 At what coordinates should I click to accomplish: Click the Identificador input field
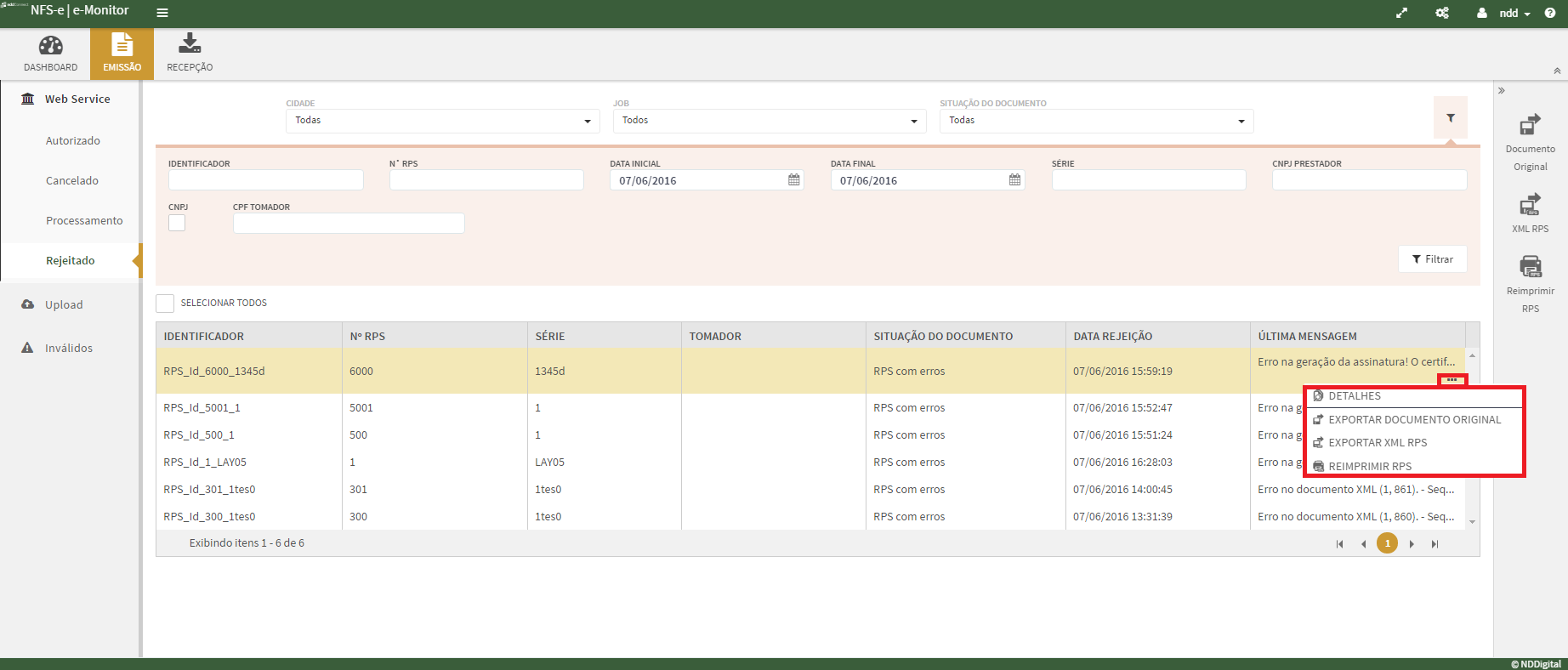coord(265,180)
